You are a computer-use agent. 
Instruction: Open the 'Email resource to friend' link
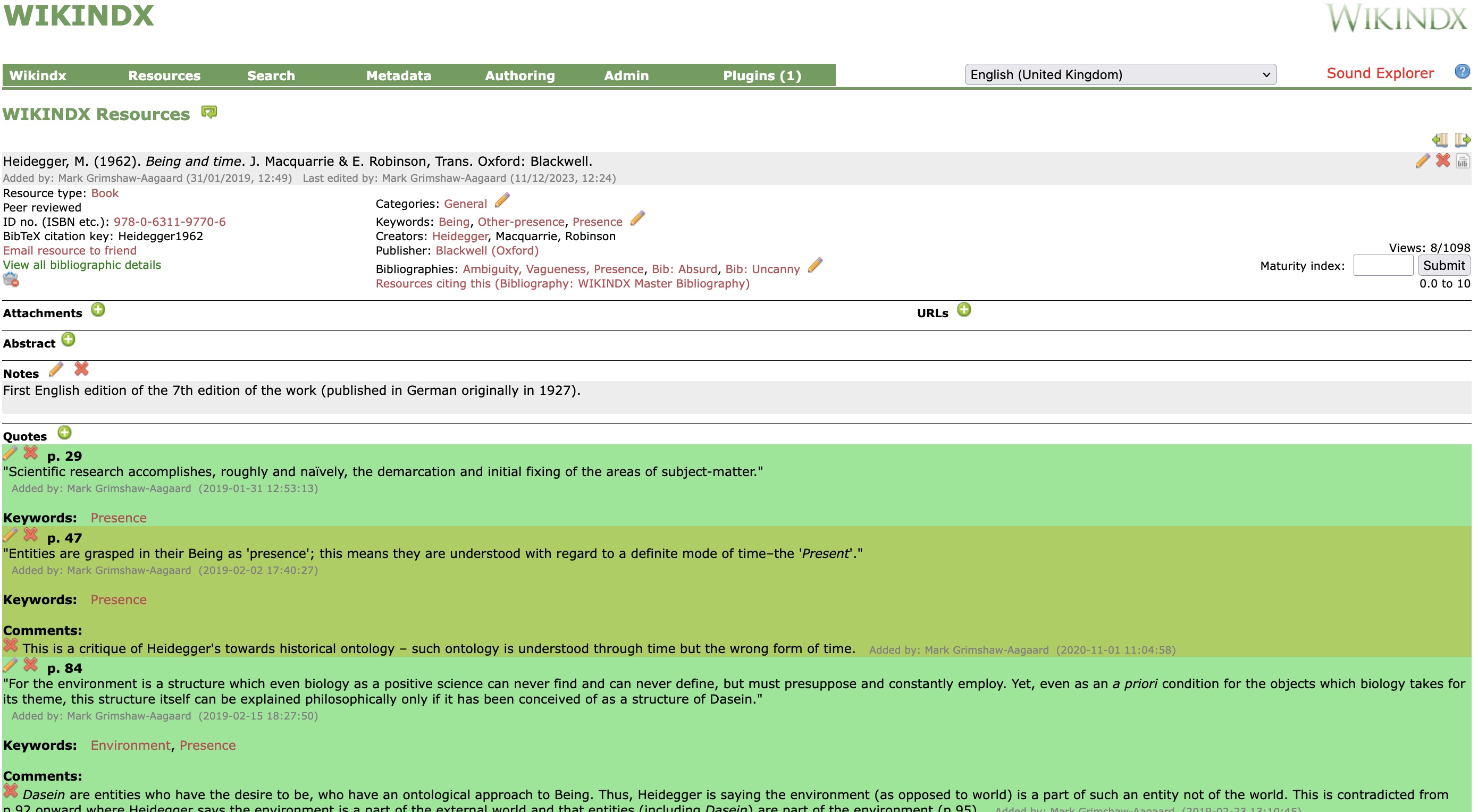tap(70, 251)
